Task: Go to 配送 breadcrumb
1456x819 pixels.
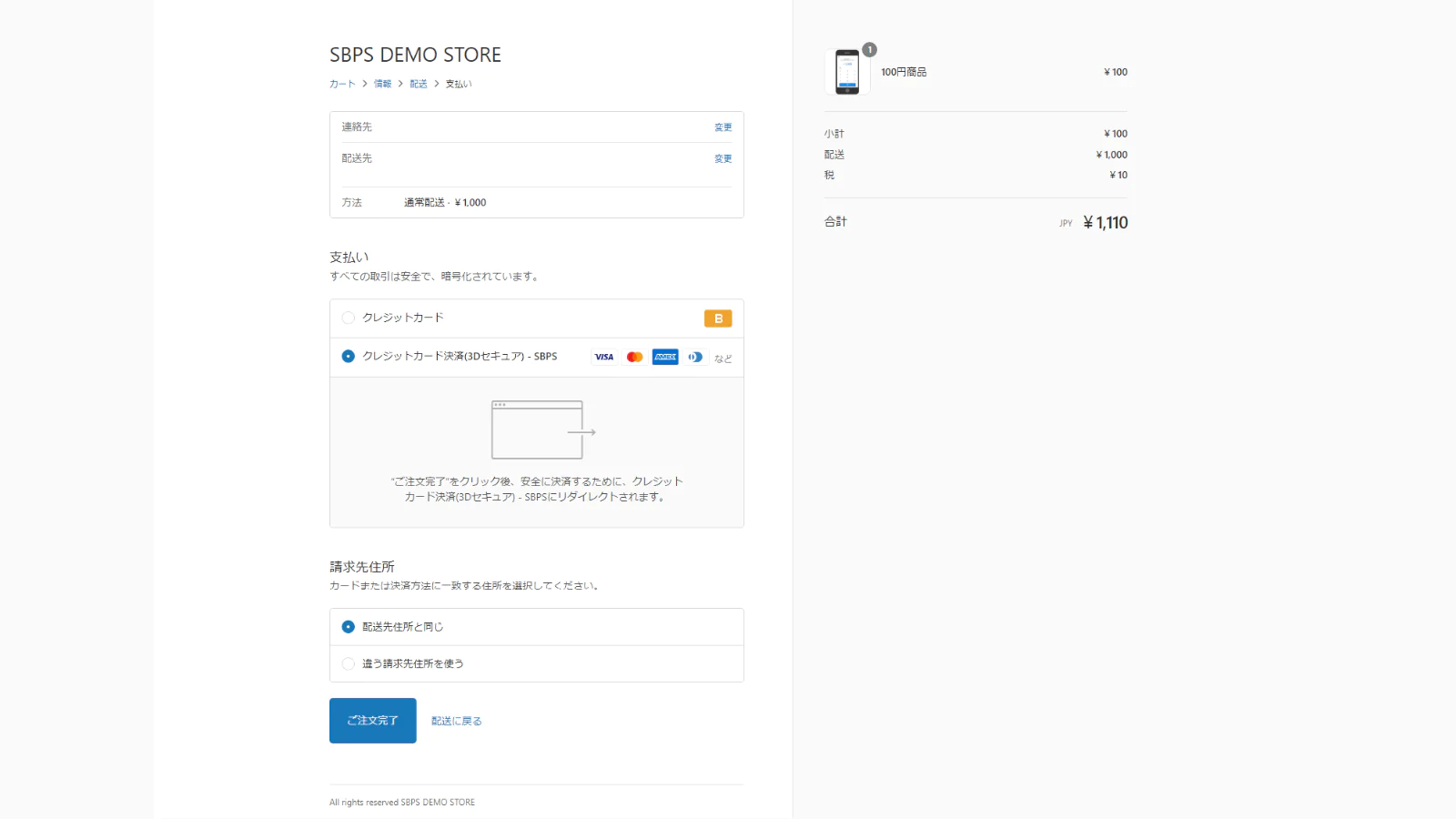Action: pos(419,84)
